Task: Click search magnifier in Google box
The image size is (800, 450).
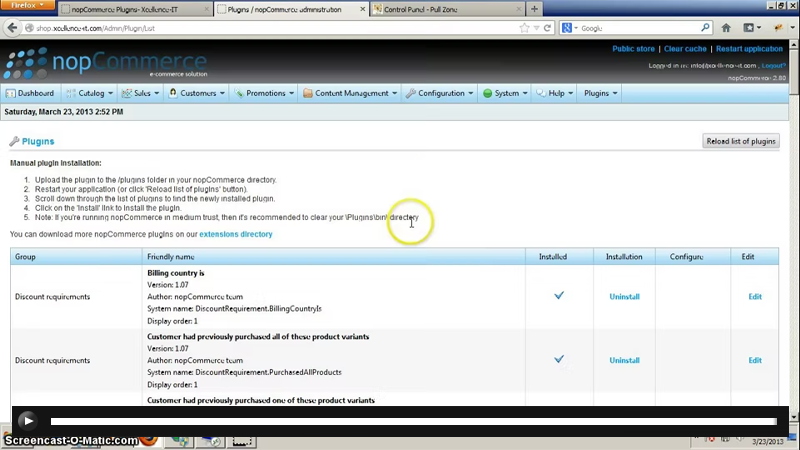Action: (x=705, y=28)
